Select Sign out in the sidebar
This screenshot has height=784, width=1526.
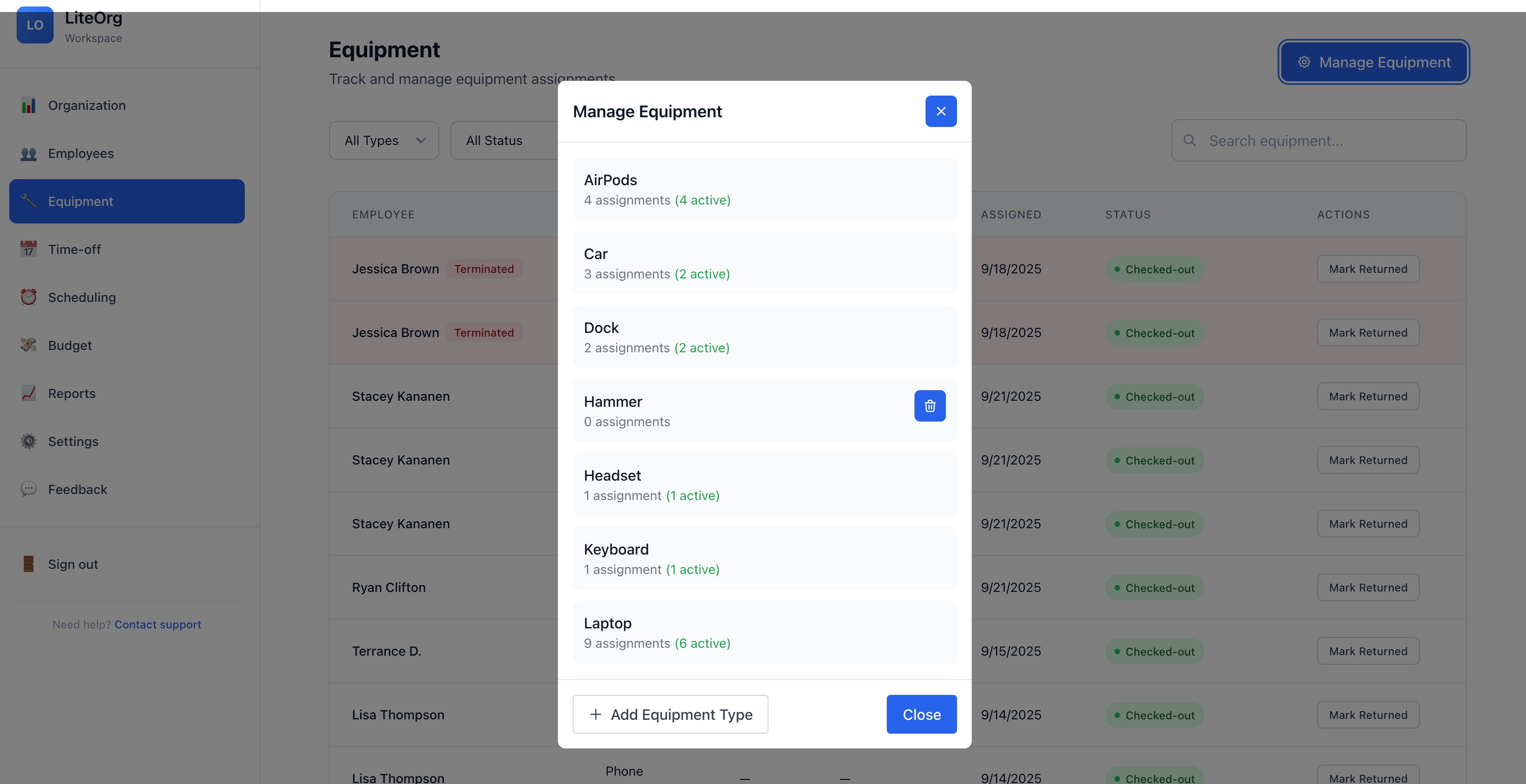[73, 564]
